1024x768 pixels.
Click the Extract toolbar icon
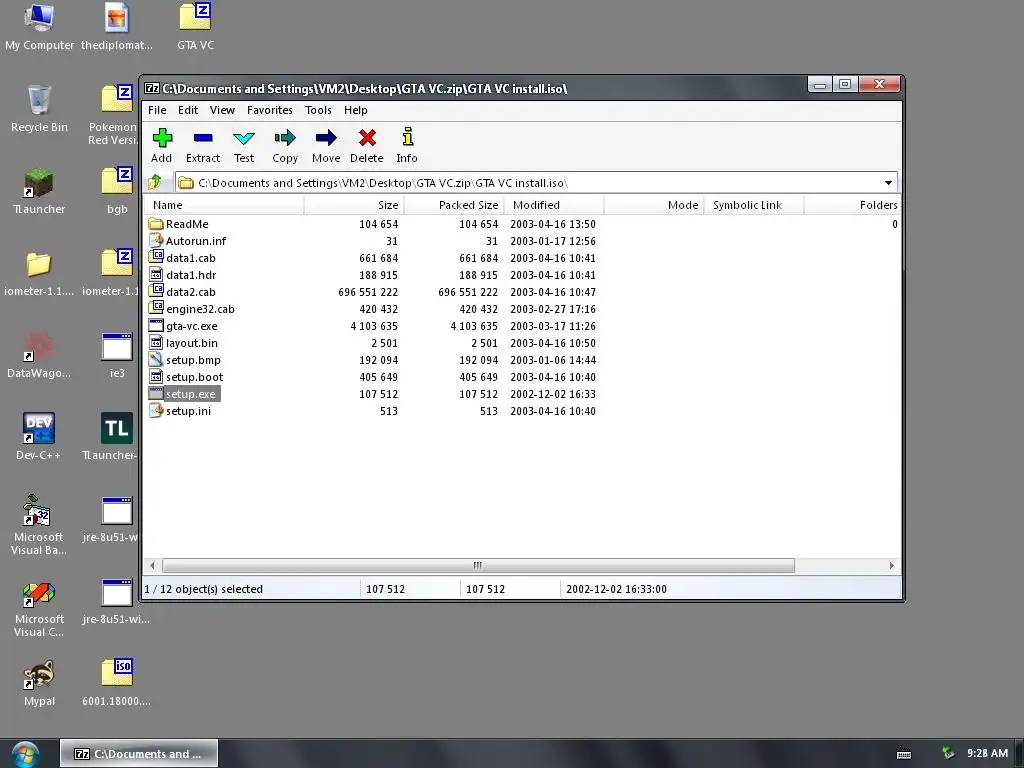click(x=203, y=138)
